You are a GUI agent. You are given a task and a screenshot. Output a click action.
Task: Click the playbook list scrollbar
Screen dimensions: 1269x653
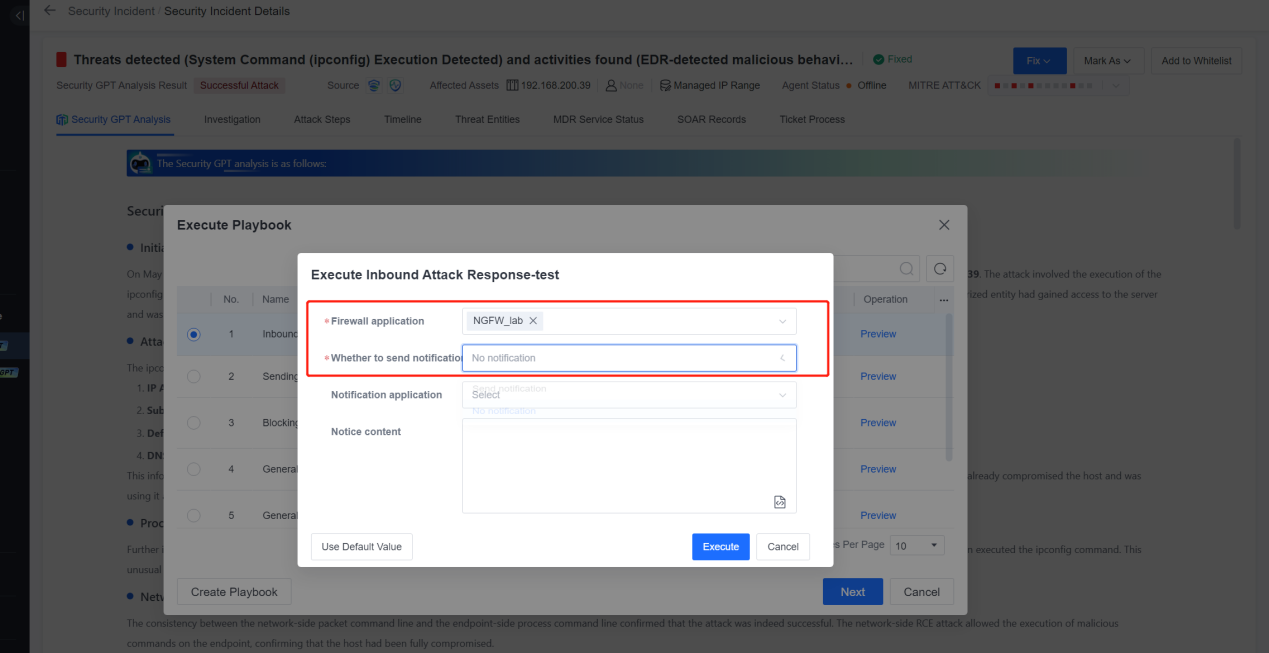950,387
